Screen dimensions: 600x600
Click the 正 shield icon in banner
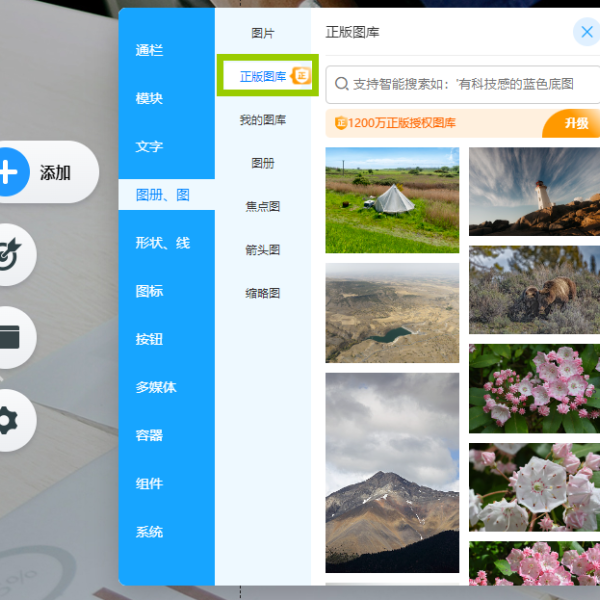point(340,123)
